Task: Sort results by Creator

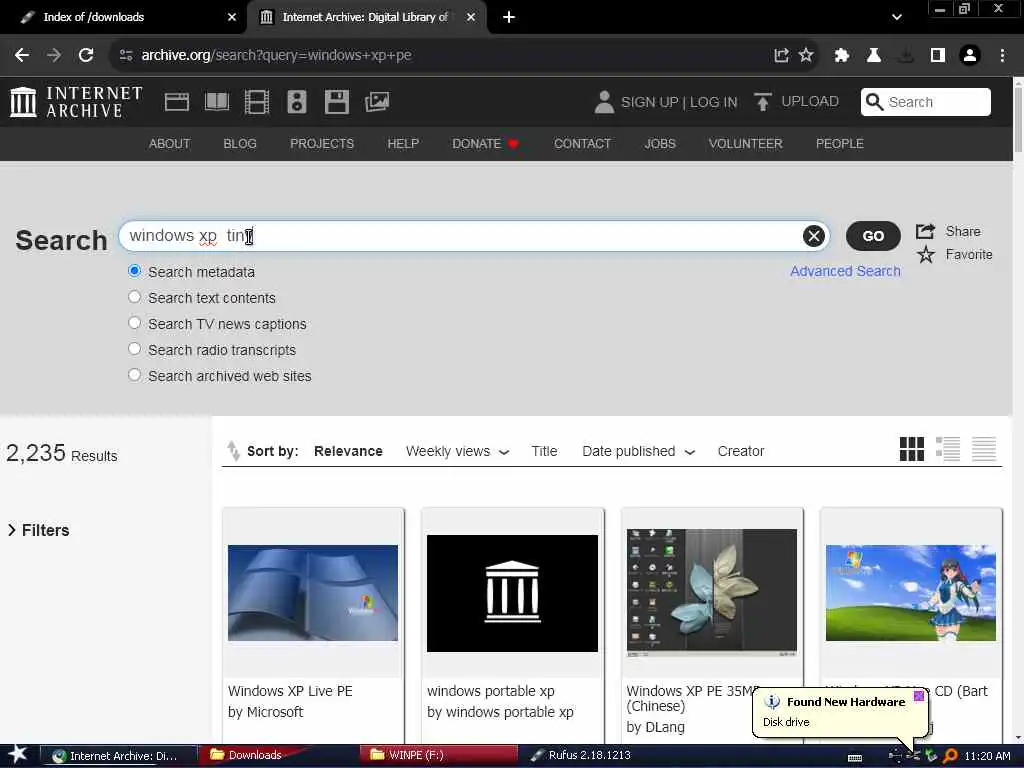Action: [x=741, y=451]
